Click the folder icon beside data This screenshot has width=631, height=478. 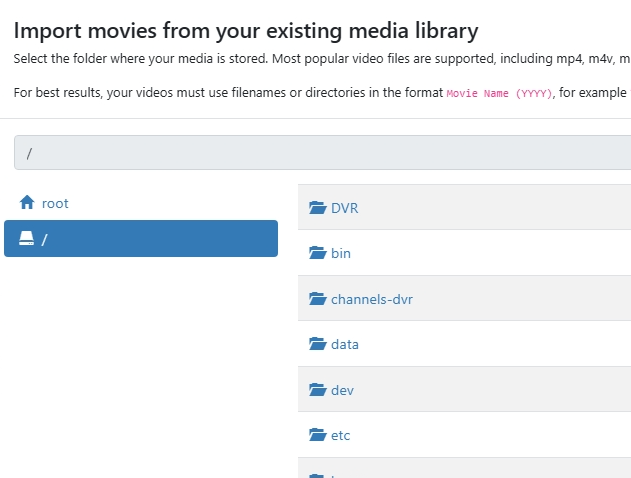click(318, 344)
